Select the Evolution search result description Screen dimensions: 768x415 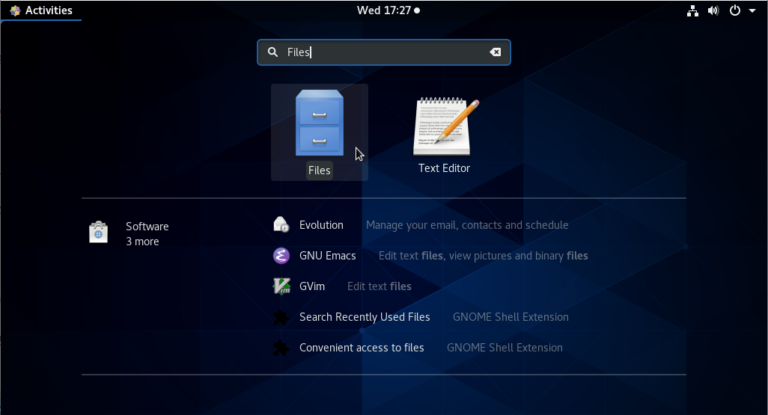pos(467,225)
